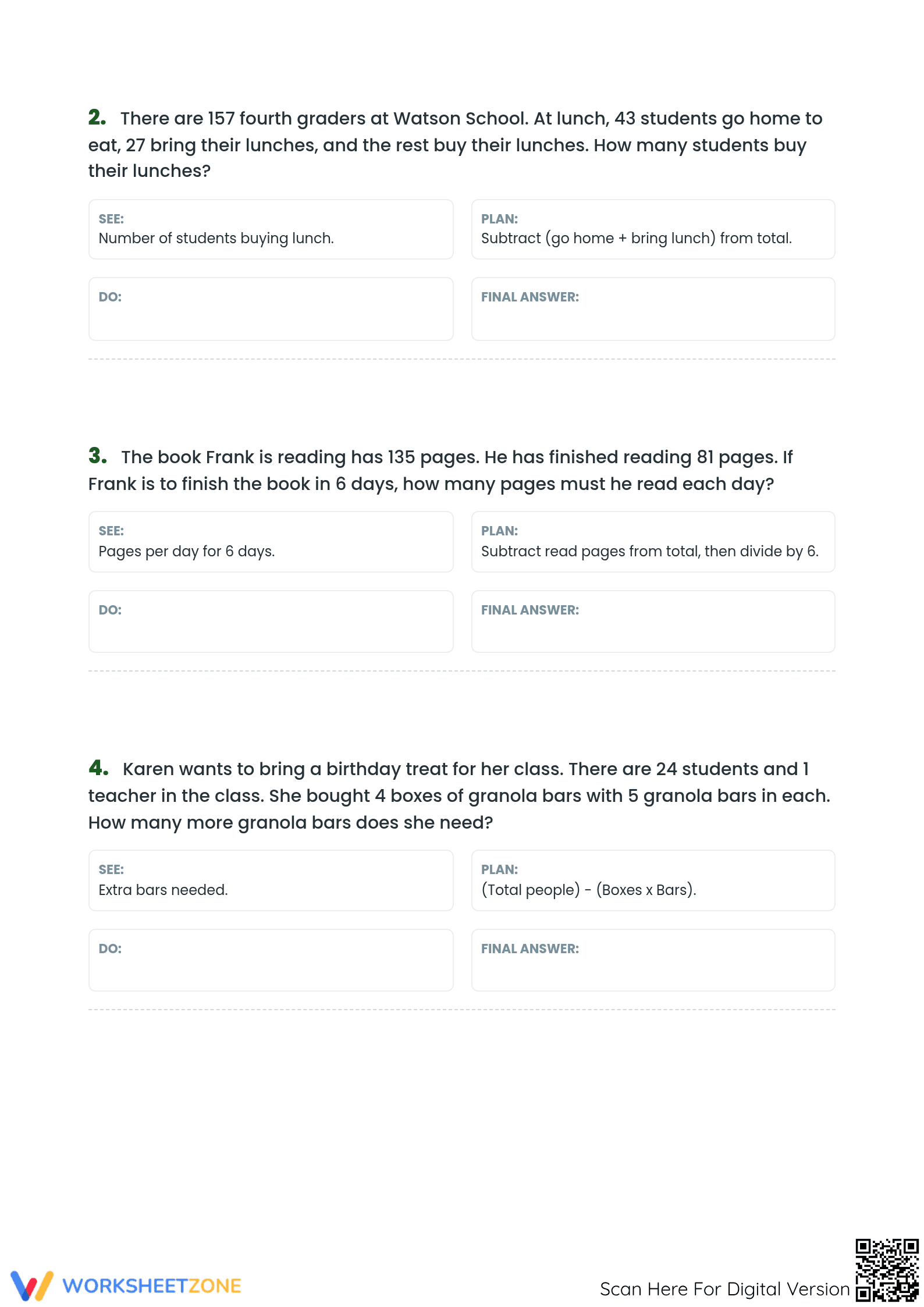Image resolution: width=924 pixels, height=1307 pixels.
Task: Click the FINAL ANSWER box for question 3
Action: coord(653,621)
